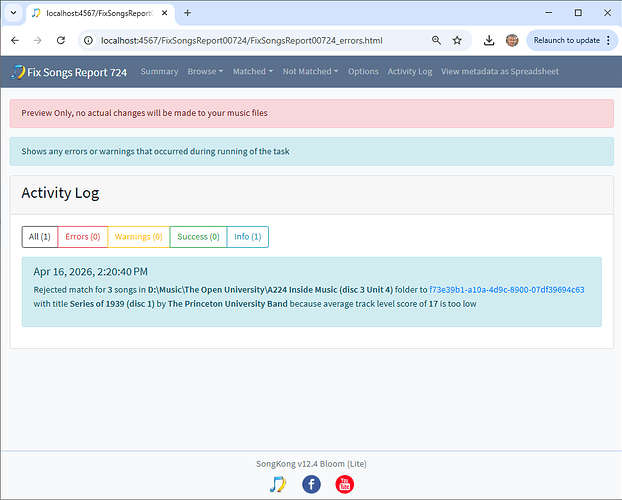622x500 pixels.
Task: Filter log by Warnings (0)
Action: pyautogui.click(x=138, y=237)
